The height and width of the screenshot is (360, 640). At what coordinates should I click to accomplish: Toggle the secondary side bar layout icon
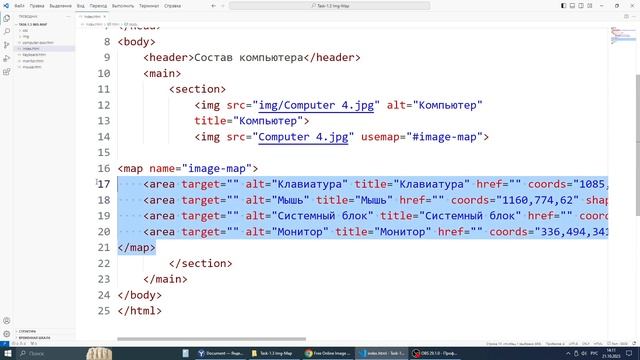[x=581, y=6]
